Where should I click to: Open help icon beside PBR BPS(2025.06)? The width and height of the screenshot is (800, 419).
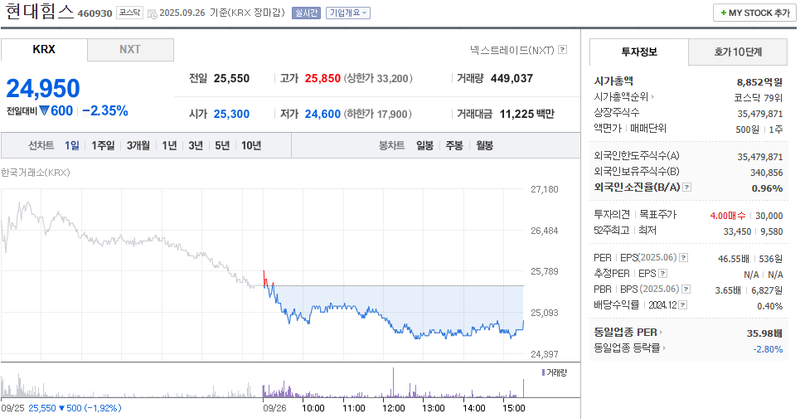click(686, 289)
